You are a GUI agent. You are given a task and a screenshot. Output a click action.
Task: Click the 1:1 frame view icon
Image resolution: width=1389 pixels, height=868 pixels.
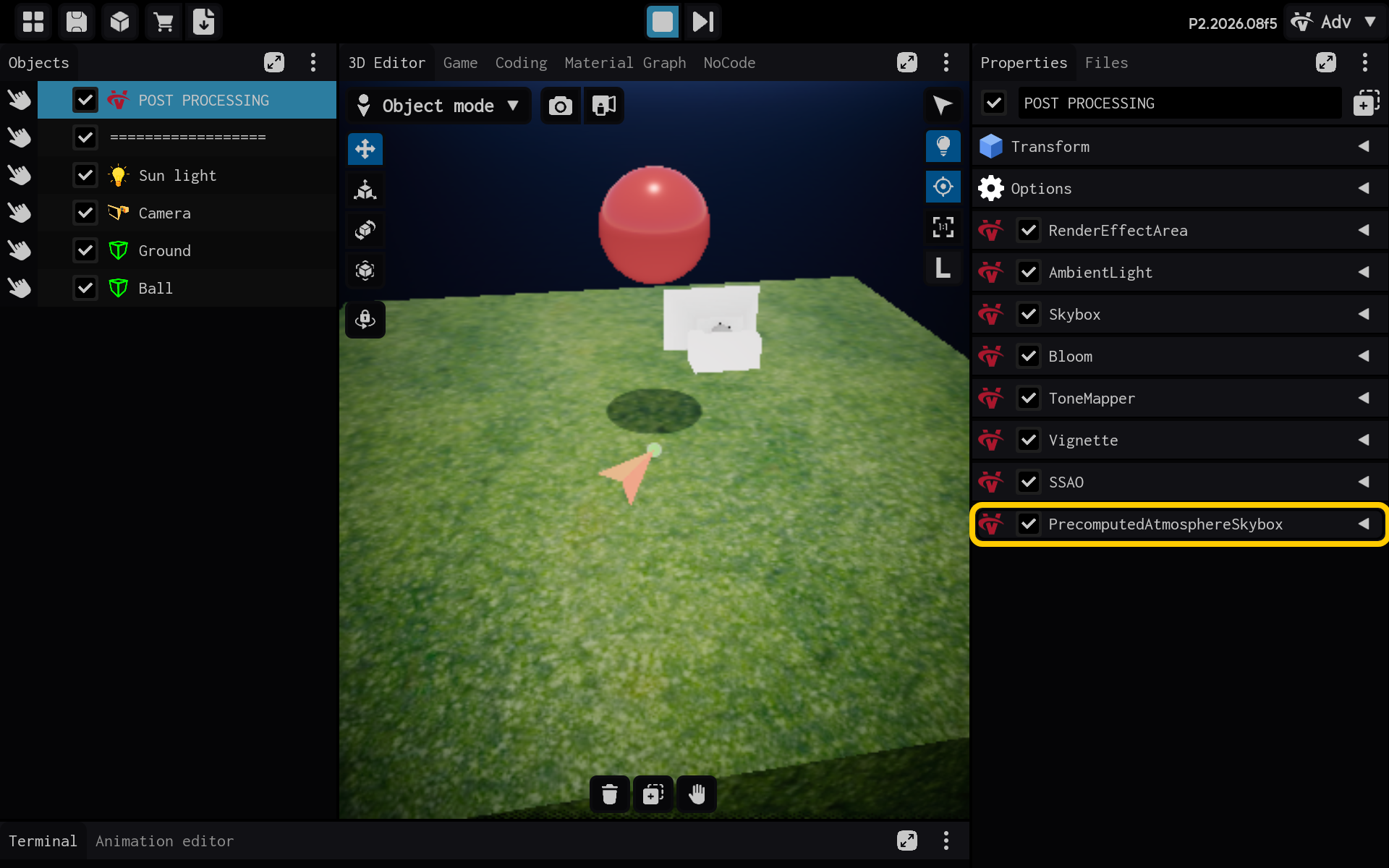(x=943, y=227)
